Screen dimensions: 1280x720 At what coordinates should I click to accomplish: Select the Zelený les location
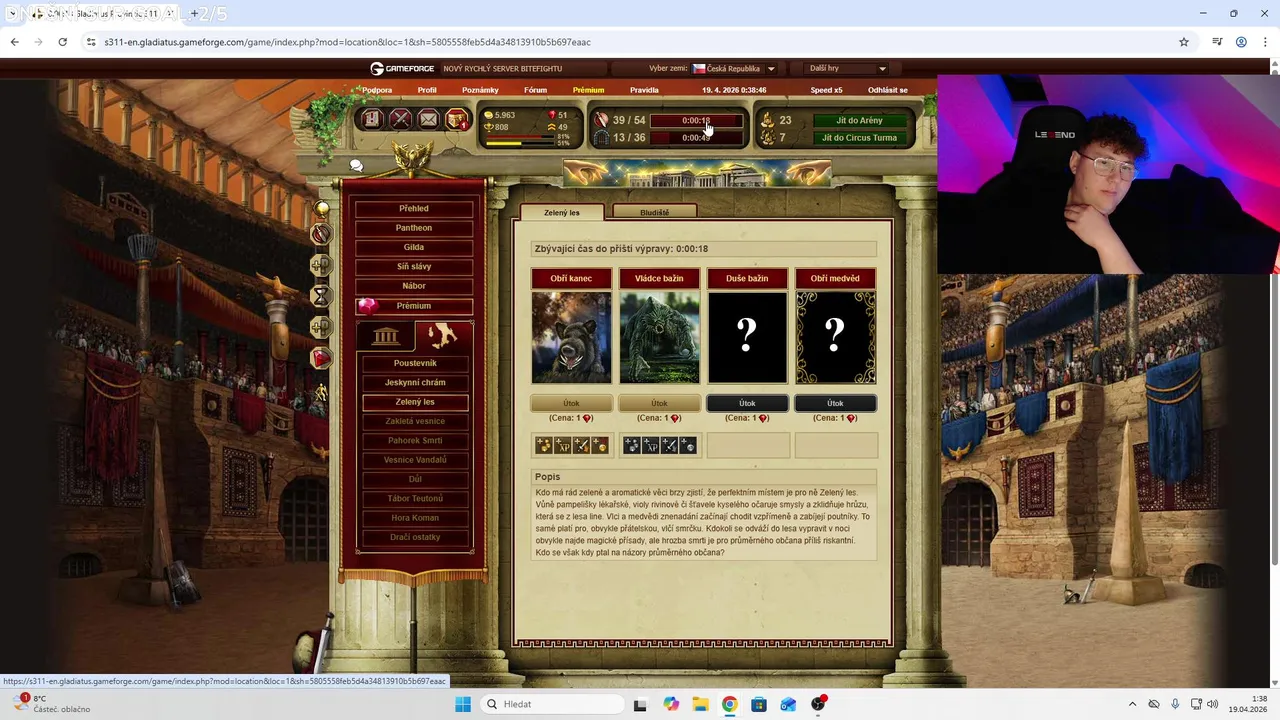(415, 402)
